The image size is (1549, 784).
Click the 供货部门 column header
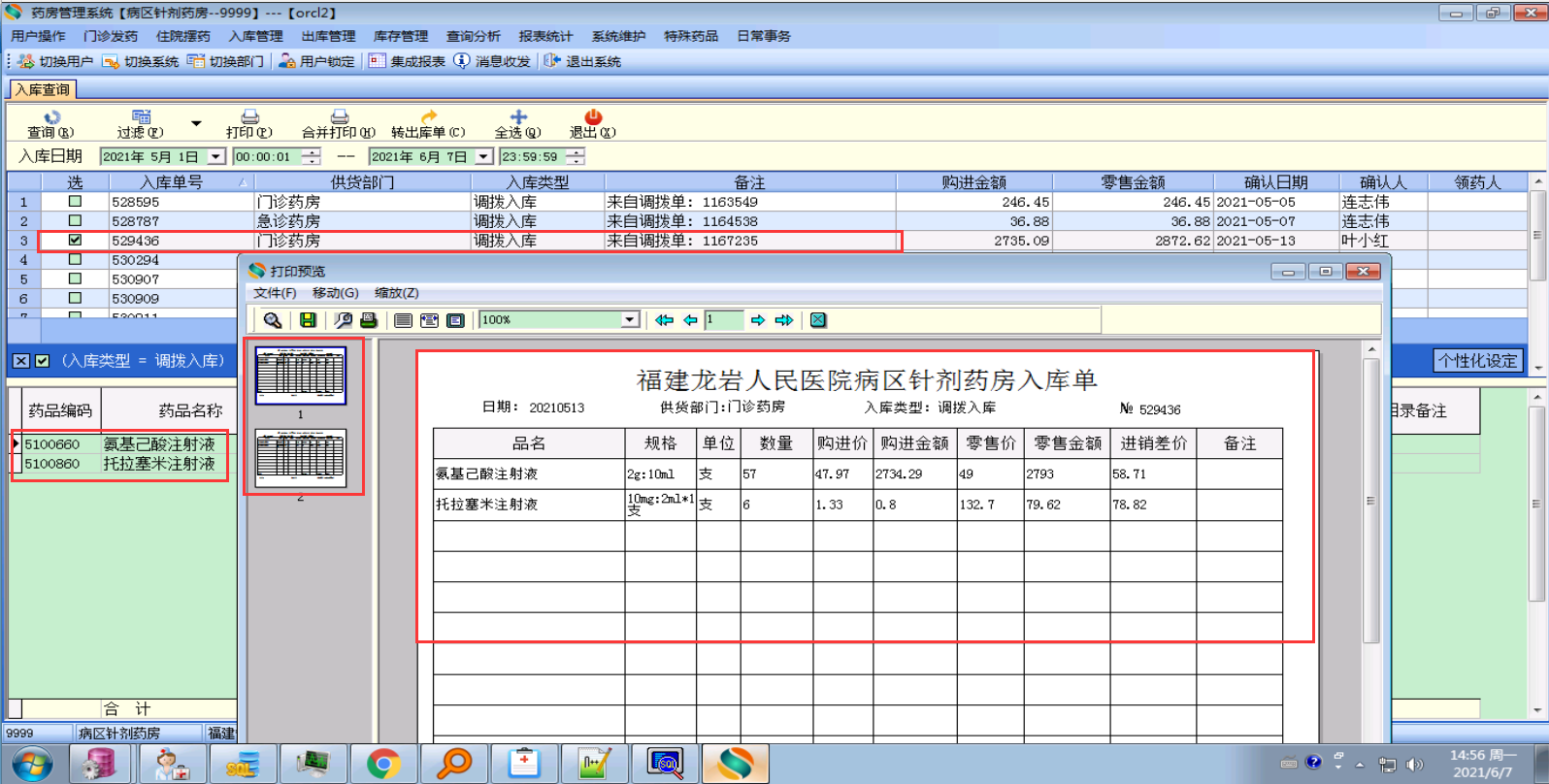tap(363, 182)
